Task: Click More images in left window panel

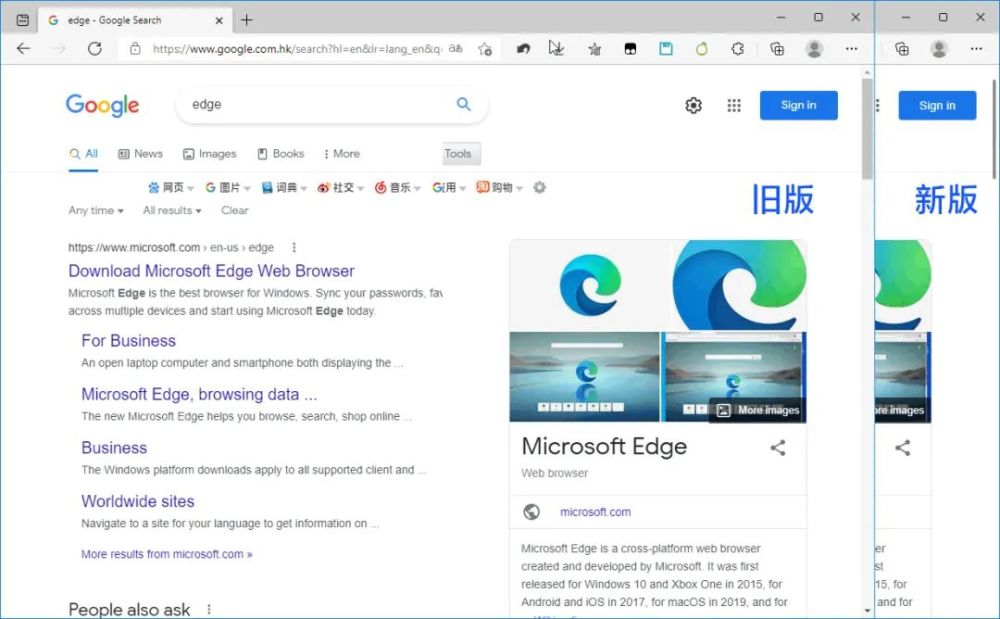Action: click(x=757, y=410)
